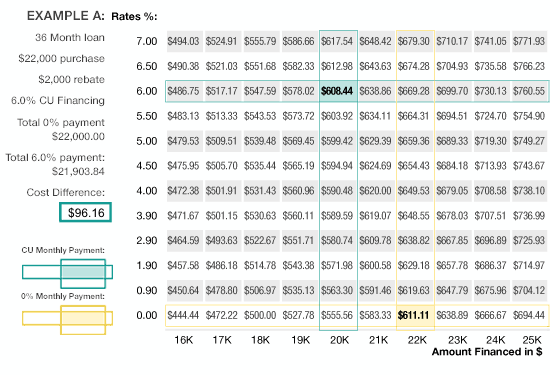Select the 6.00 rate row label

point(147,91)
